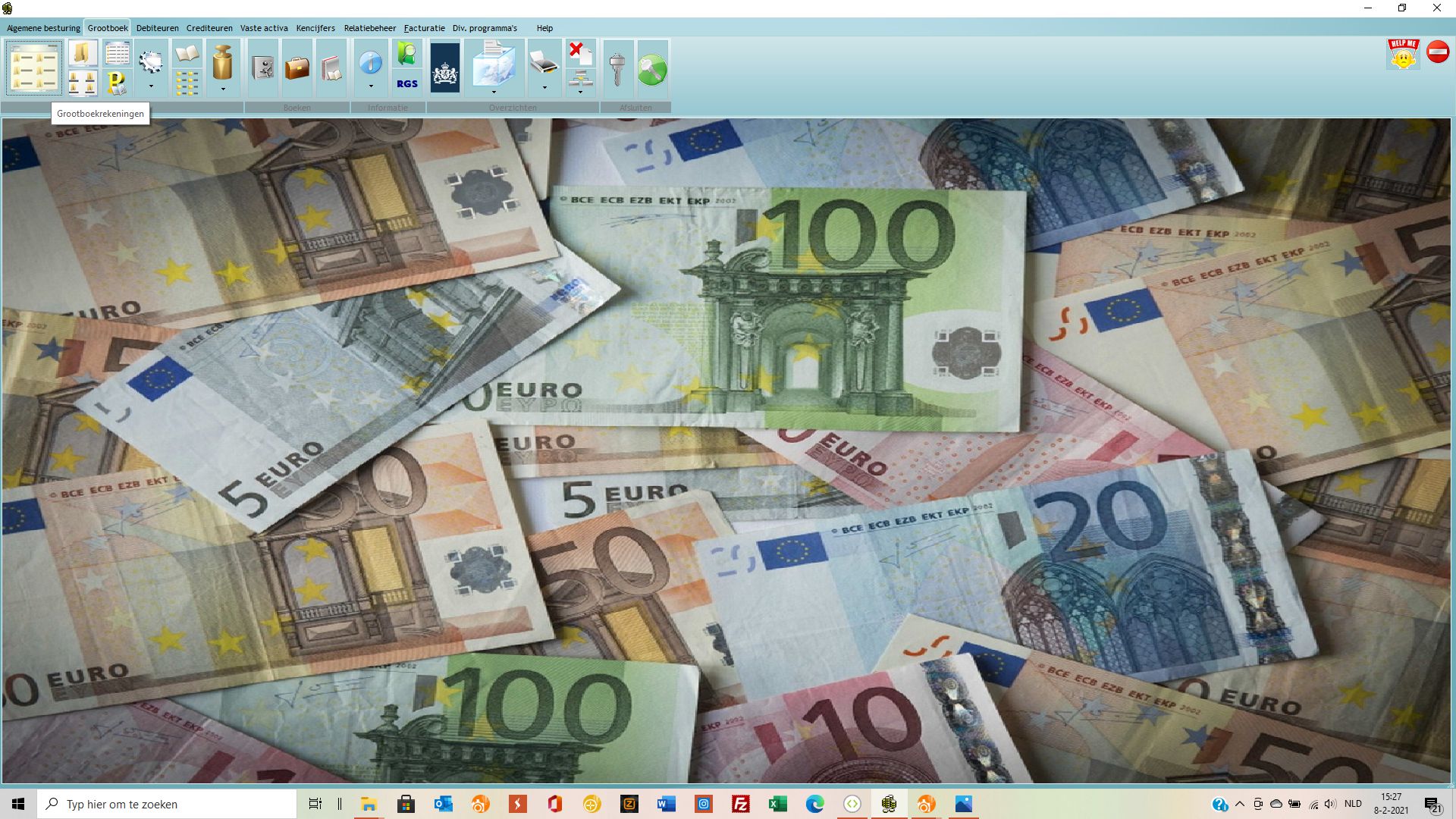Show hidden tray icons chevron
1456x819 pixels.
click(1240, 804)
